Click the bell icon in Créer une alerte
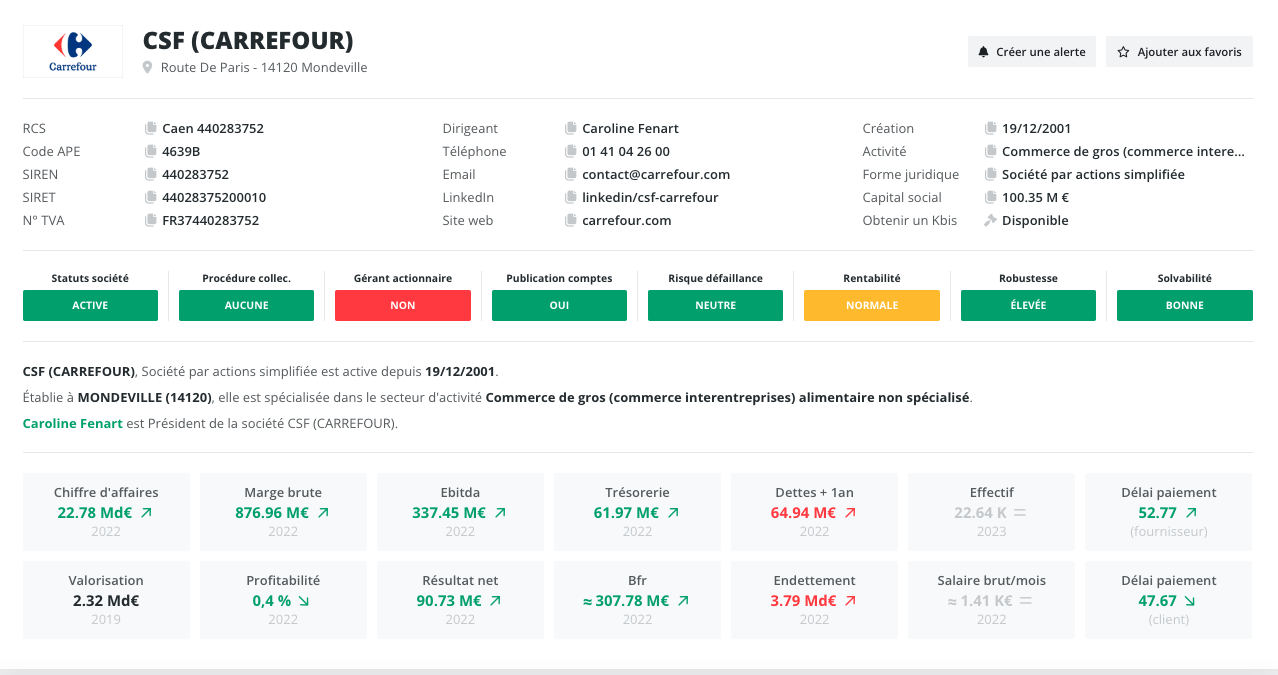 (x=983, y=52)
